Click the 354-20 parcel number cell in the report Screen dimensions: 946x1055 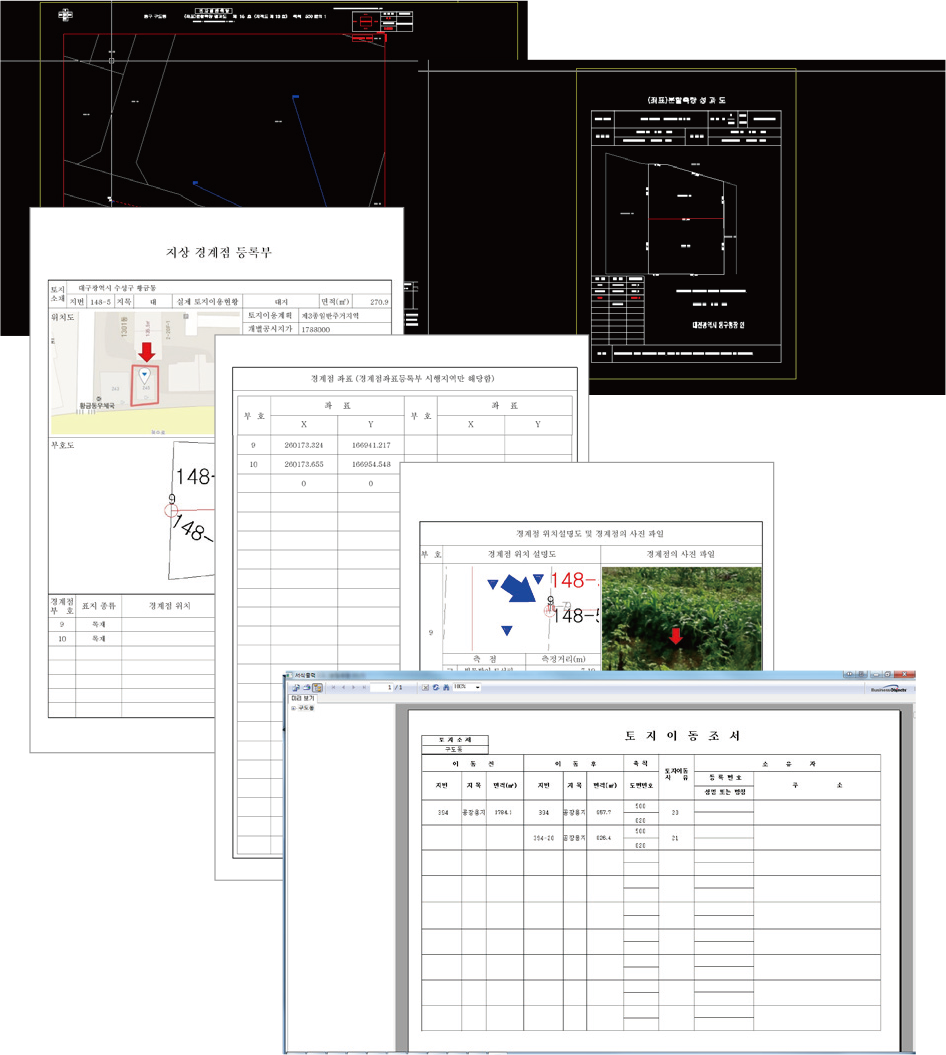[544, 838]
